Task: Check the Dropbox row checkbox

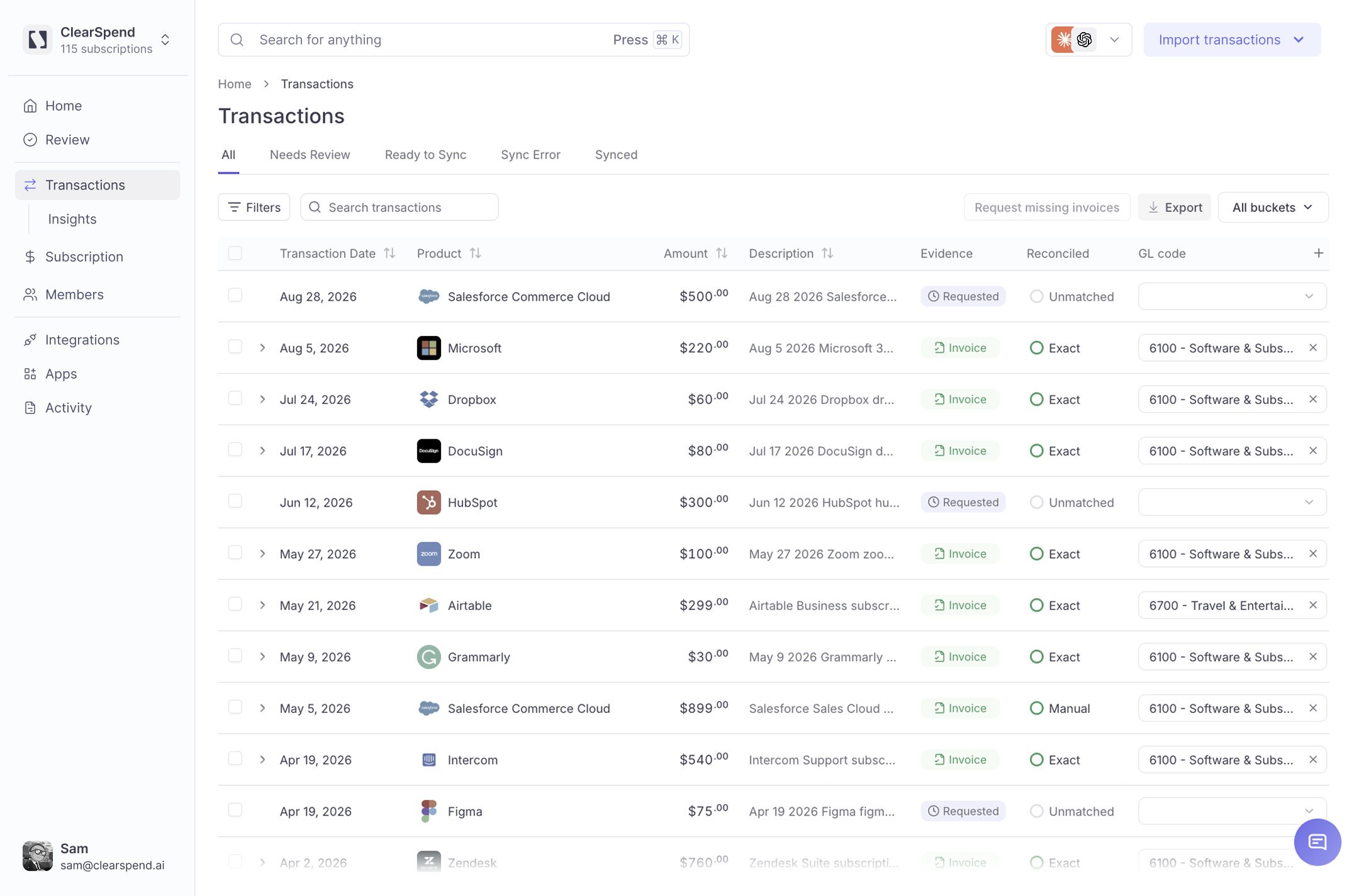Action: point(235,398)
